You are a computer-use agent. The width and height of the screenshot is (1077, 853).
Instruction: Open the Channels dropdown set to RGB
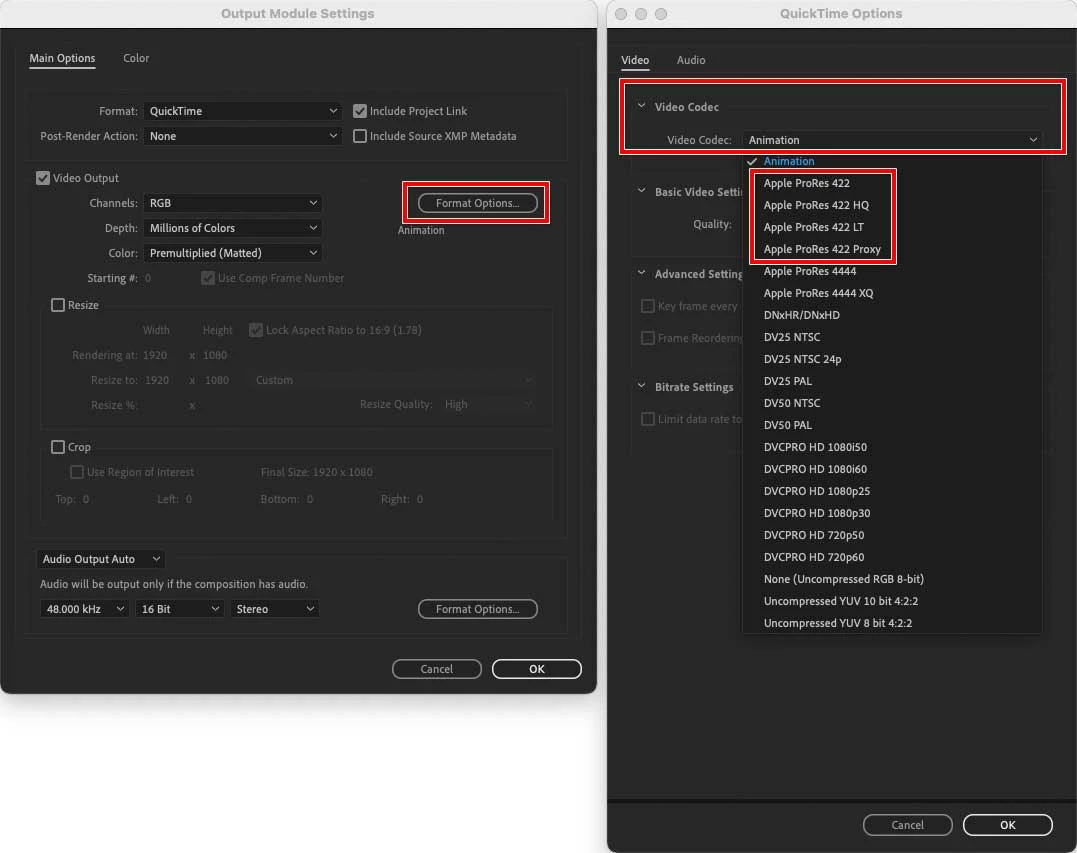coord(233,203)
